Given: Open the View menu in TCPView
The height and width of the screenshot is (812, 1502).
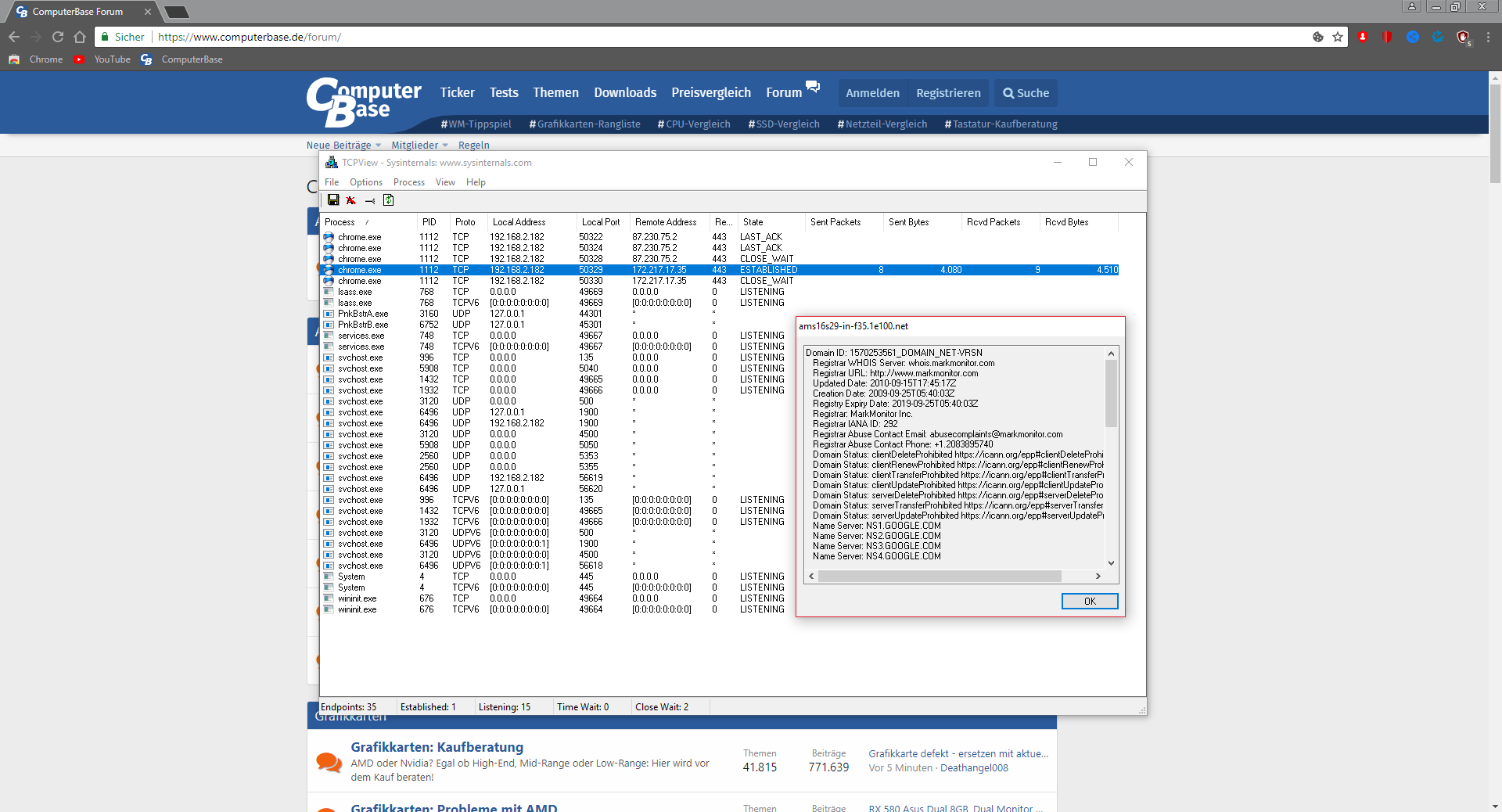Looking at the screenshot, I should pos(445,182).
